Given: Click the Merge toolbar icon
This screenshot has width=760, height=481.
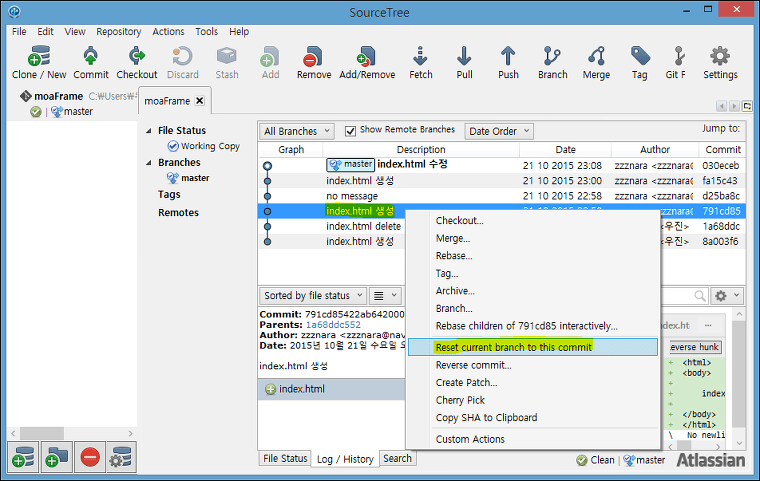Looking at the screenshot, I should pos(596,56).
